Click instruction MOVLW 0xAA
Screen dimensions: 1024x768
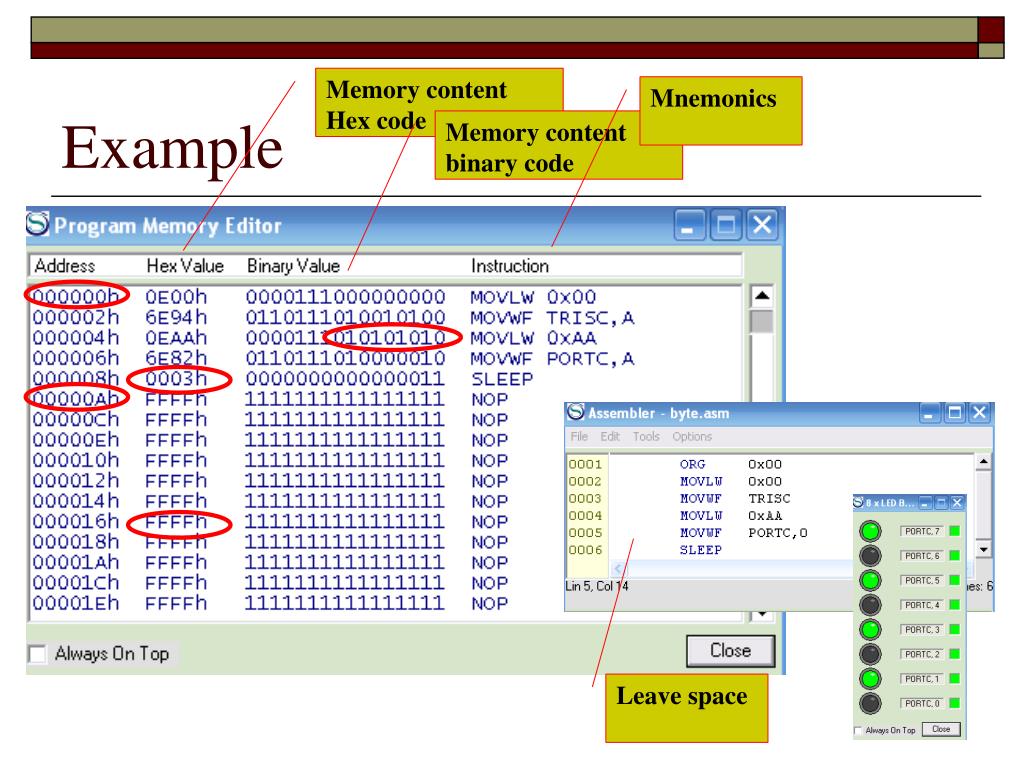point(533,338)
